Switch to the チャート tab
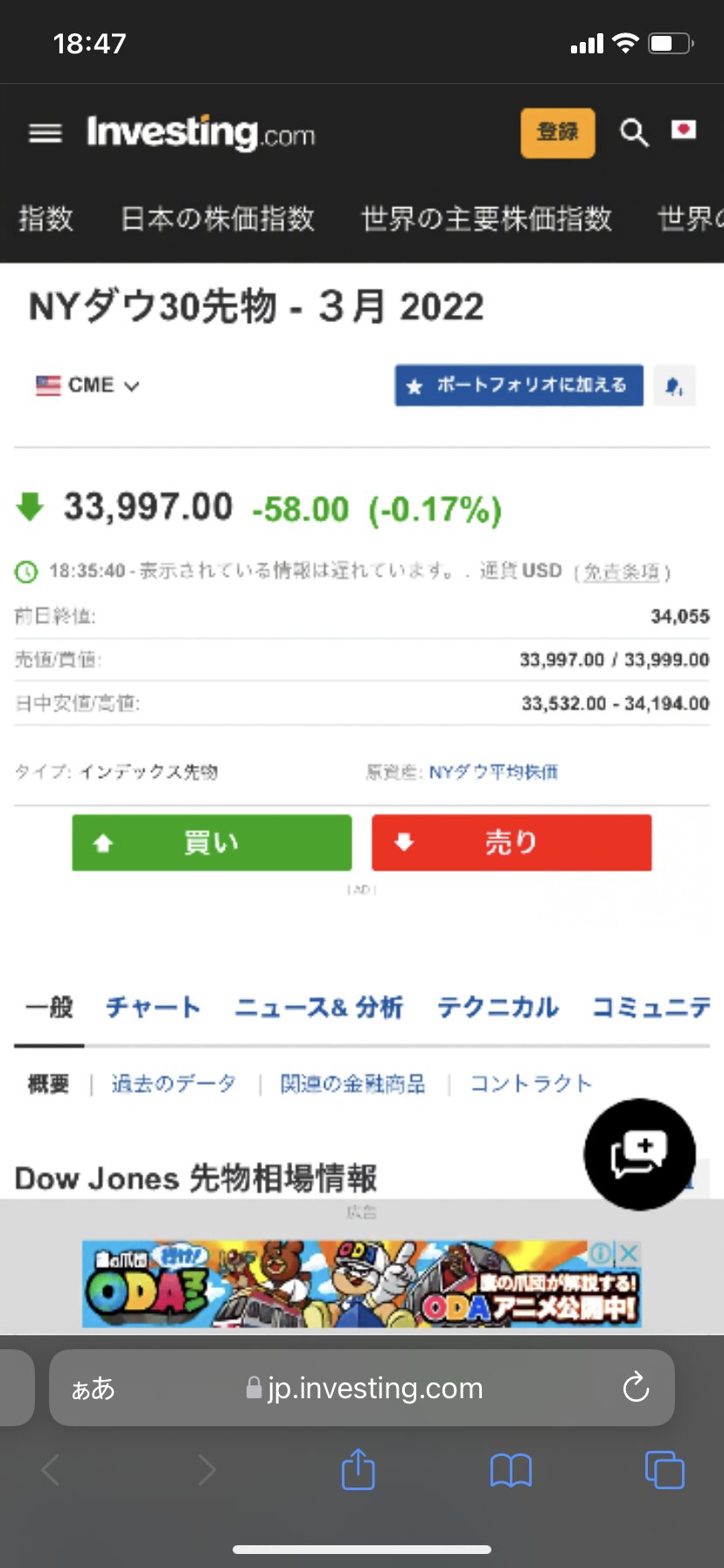This screenshot has height=1568, width=724. [153, 1008]
